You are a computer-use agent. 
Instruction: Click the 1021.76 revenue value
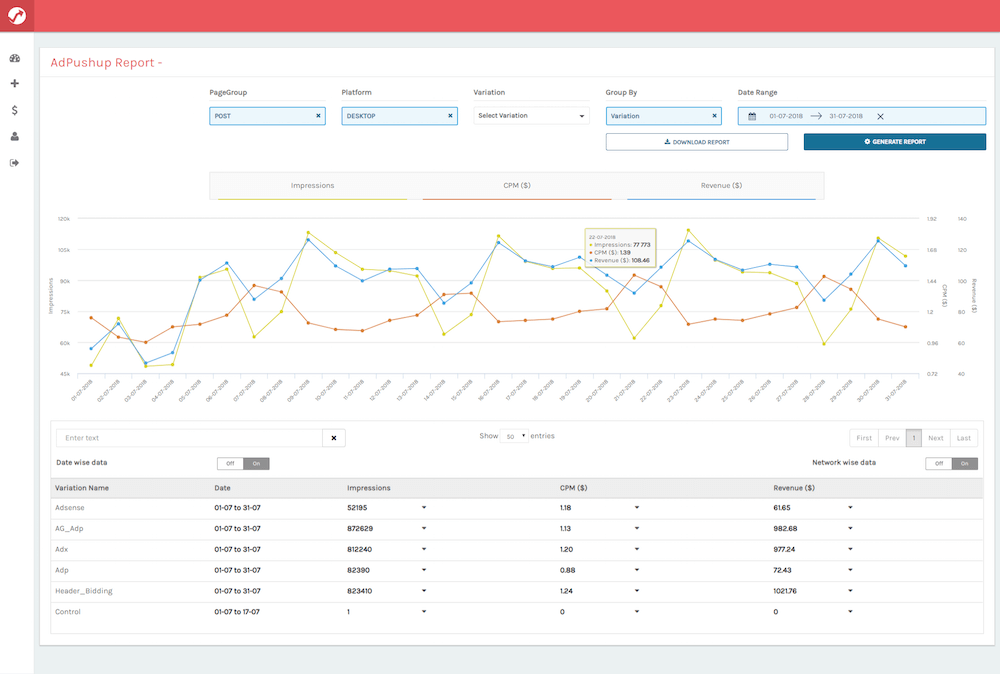tap(785, 590)
